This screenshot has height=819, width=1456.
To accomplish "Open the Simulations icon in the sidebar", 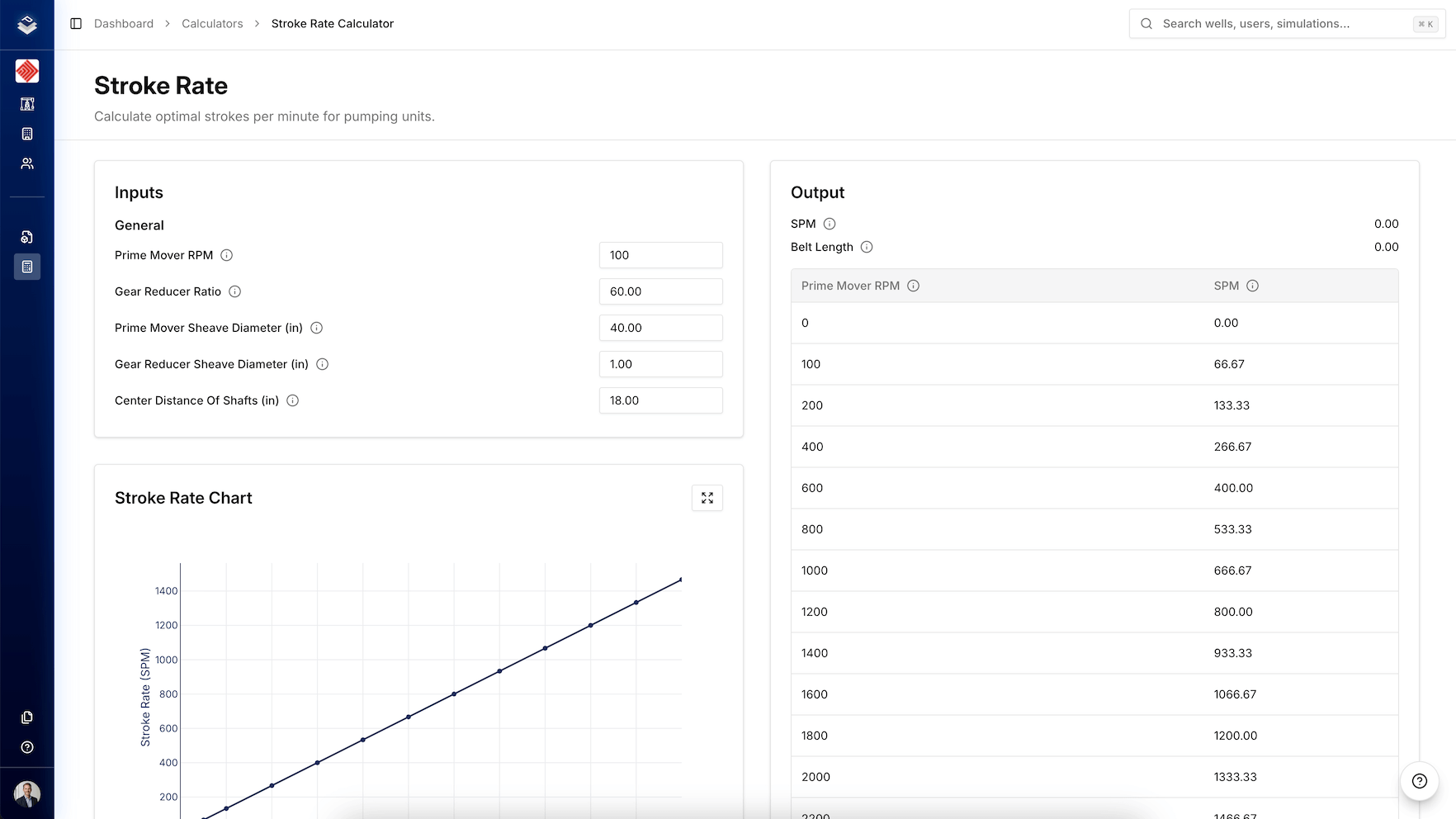I will (27, 237).
